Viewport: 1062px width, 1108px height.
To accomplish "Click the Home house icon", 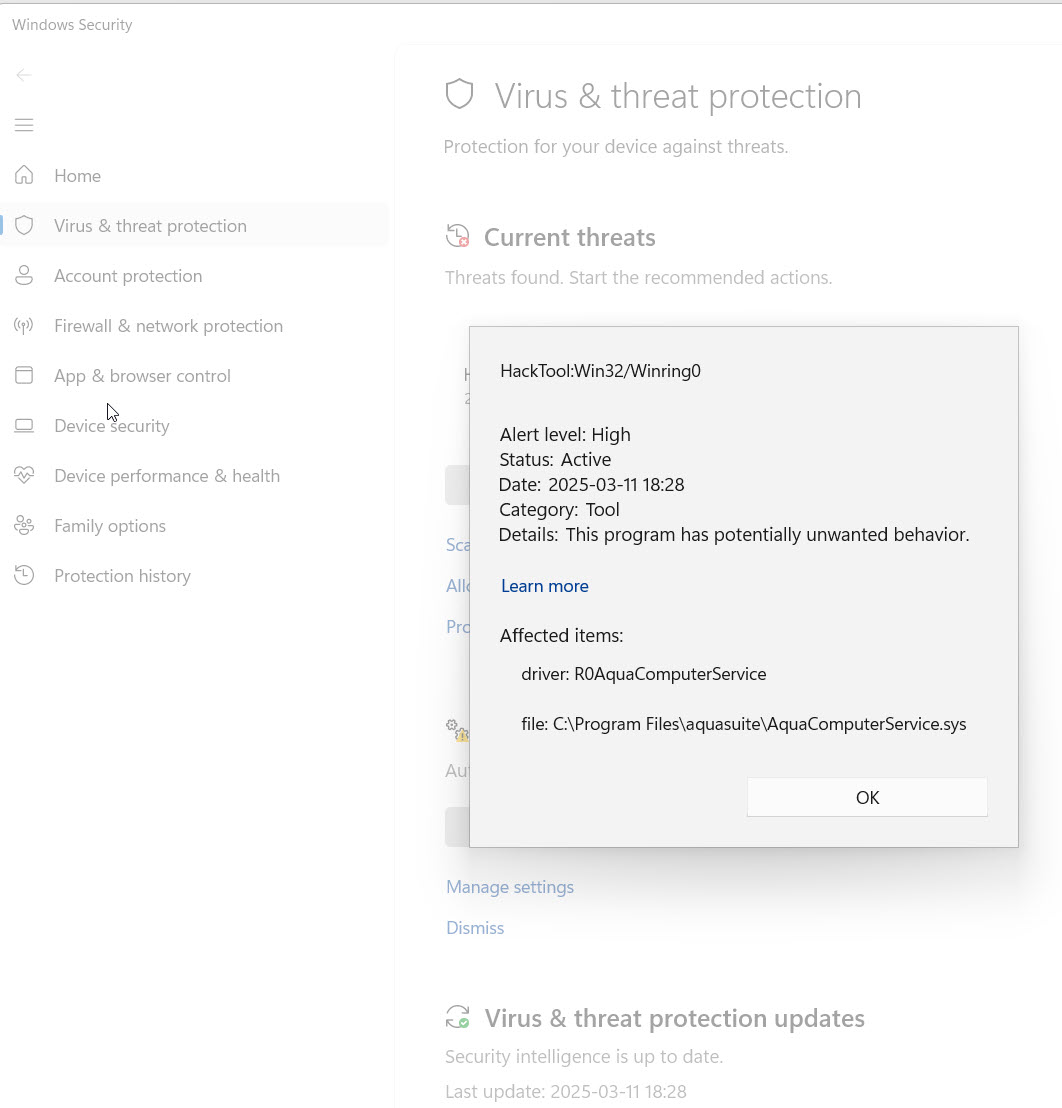I will [24, 176].
